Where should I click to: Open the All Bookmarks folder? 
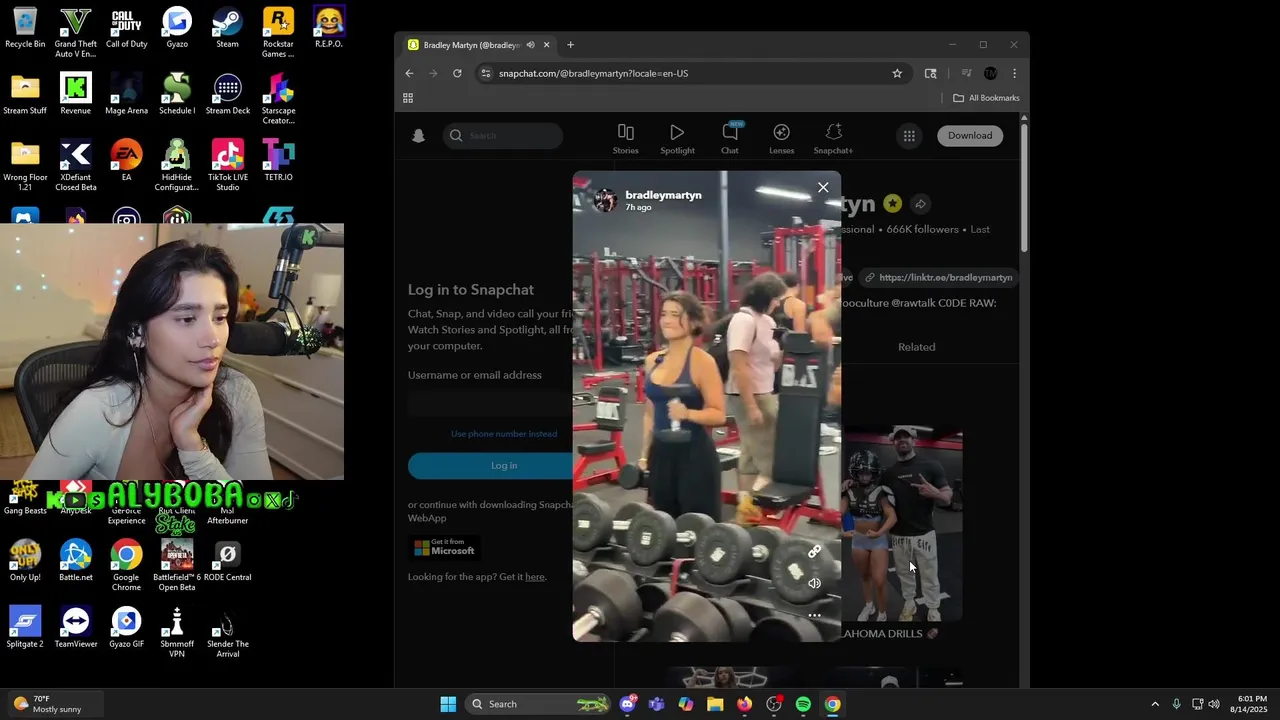tap(986, 98)
